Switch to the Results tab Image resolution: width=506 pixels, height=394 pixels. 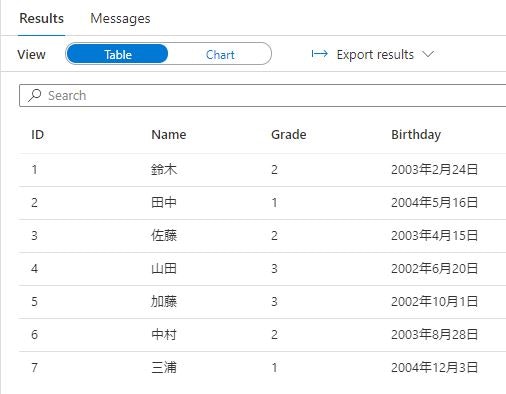41,18
